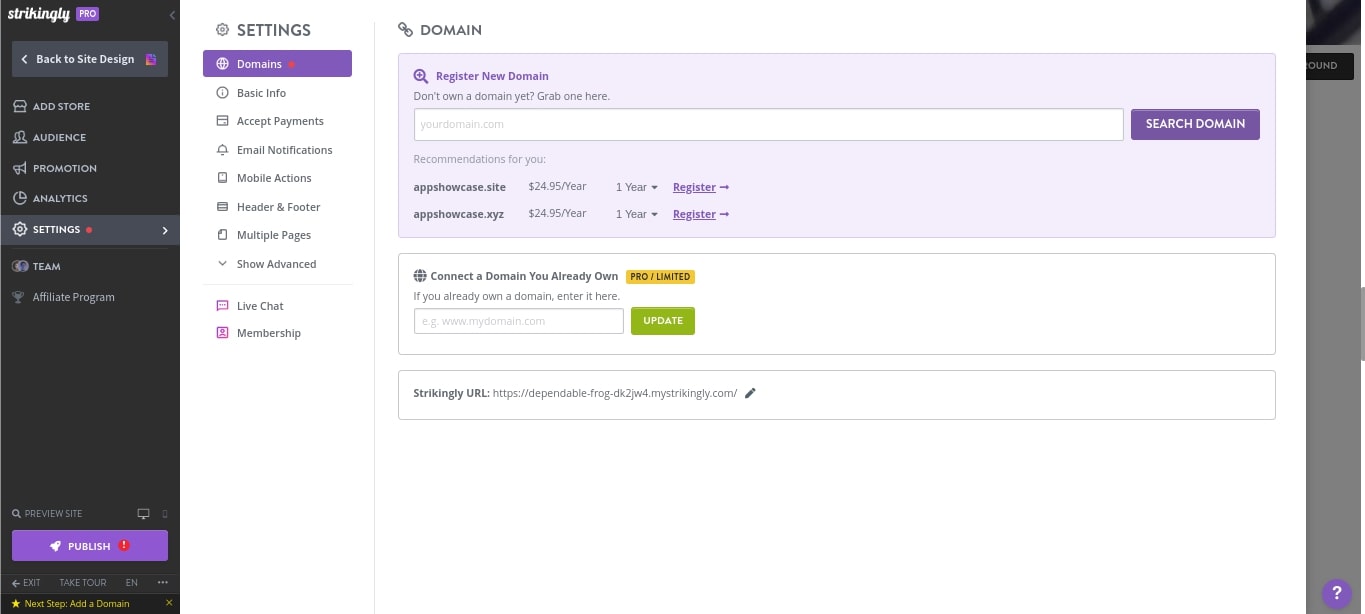Open the year dropdown for appshowcase.xyz

coord(636,214)
